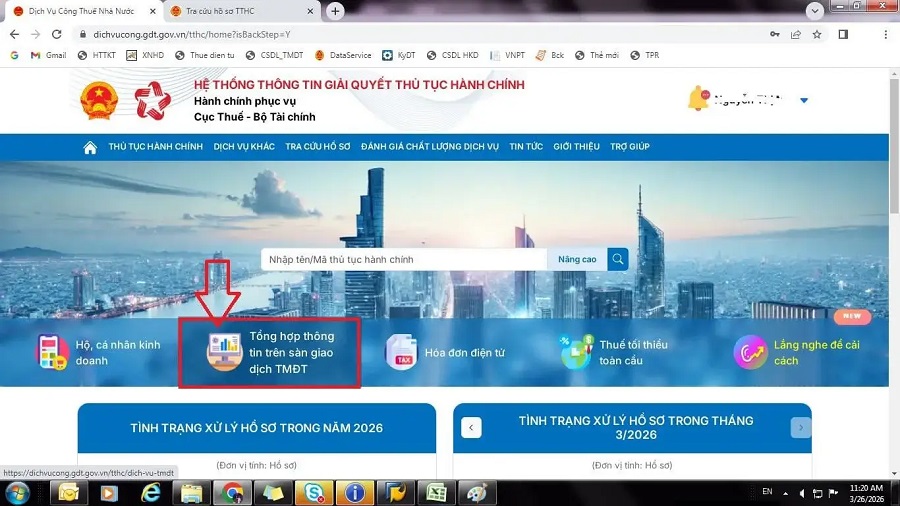This screenshot has height=506, width=900.
Task: Open ĐÁNH GIÁ CHẤT LƯỢNG DỊCH VỤ menu
Action: coord(430,147)
